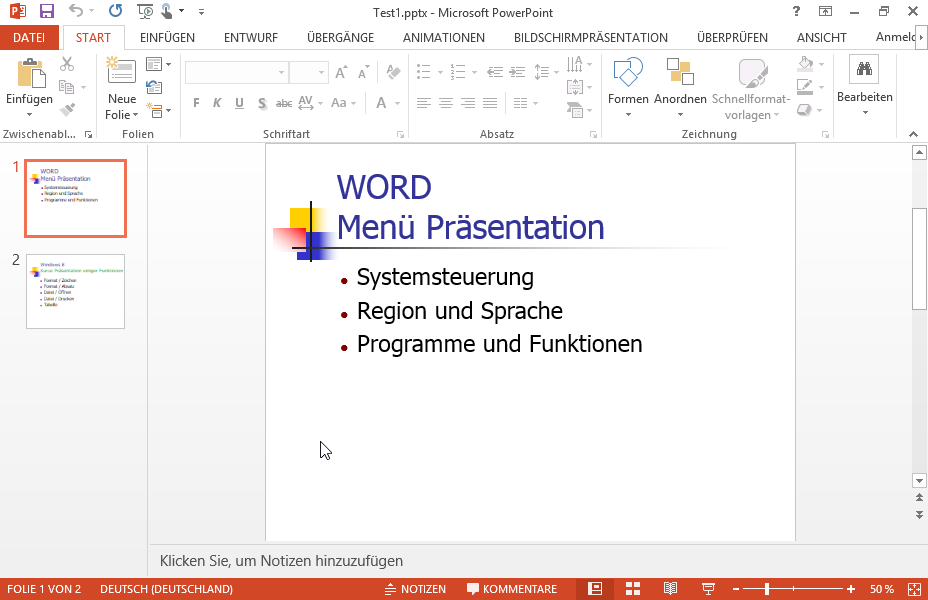
Task: Switch to the ÜBERGÄNGE tab
Action: point(340,37)
